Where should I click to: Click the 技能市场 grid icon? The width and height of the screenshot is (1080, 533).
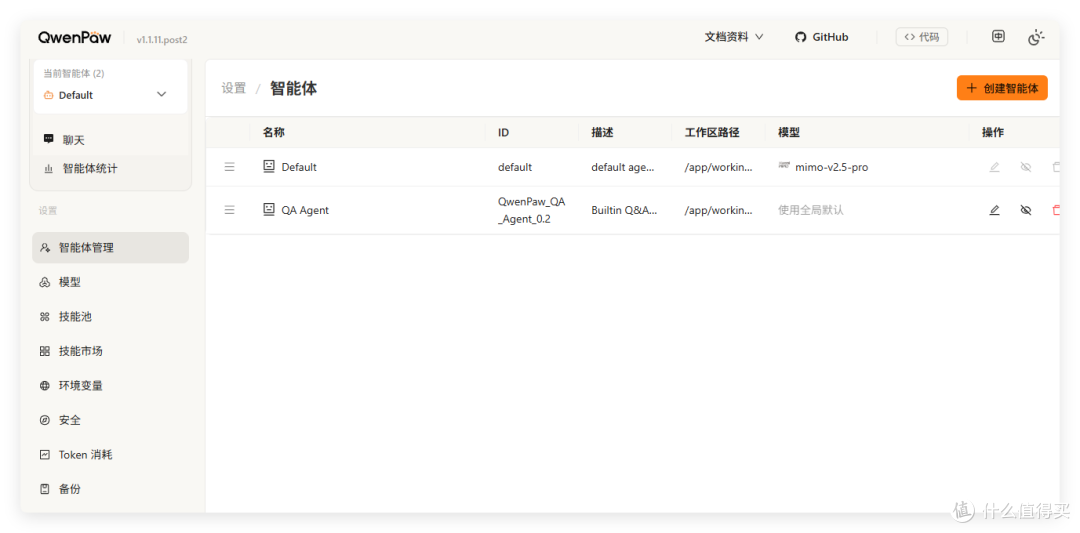[x=45, y=351]
